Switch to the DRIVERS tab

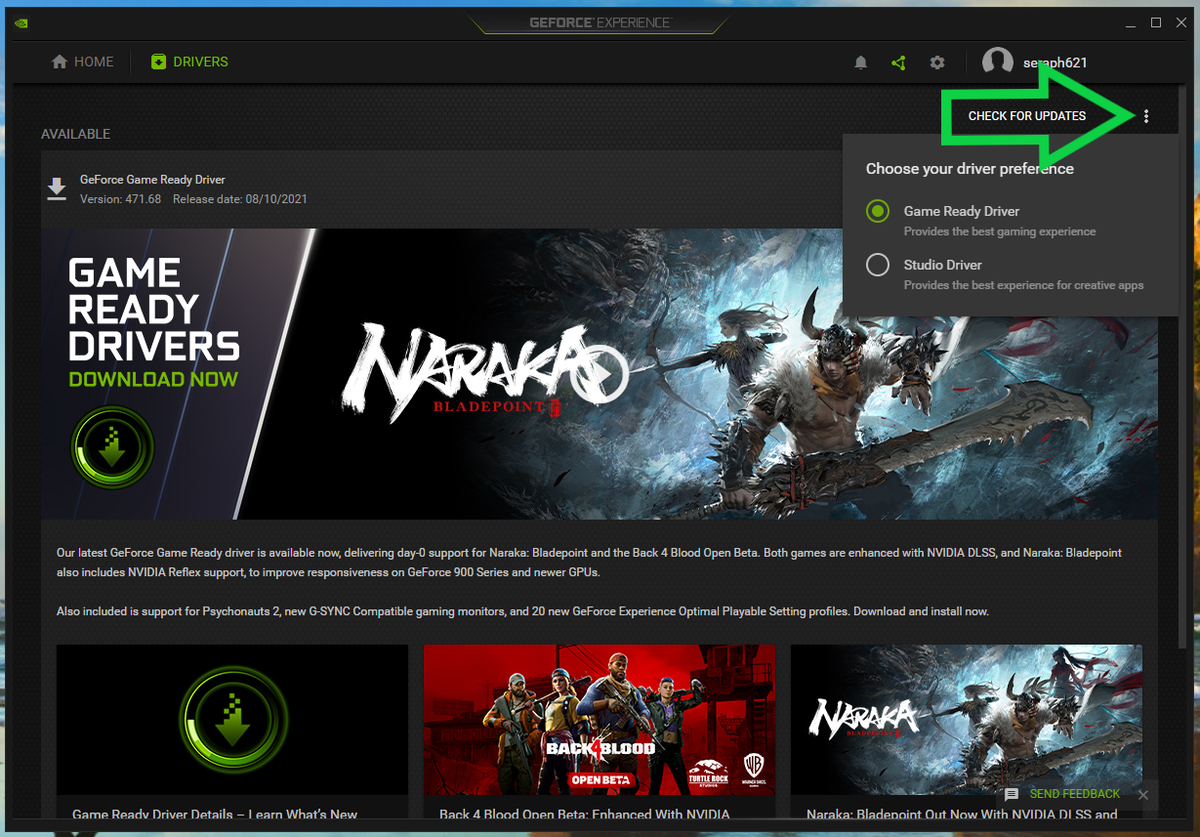pos(189,61)
